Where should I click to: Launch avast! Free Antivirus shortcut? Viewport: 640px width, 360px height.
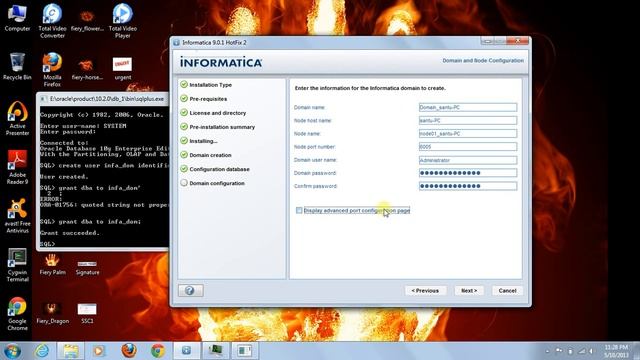pos(17,216)
